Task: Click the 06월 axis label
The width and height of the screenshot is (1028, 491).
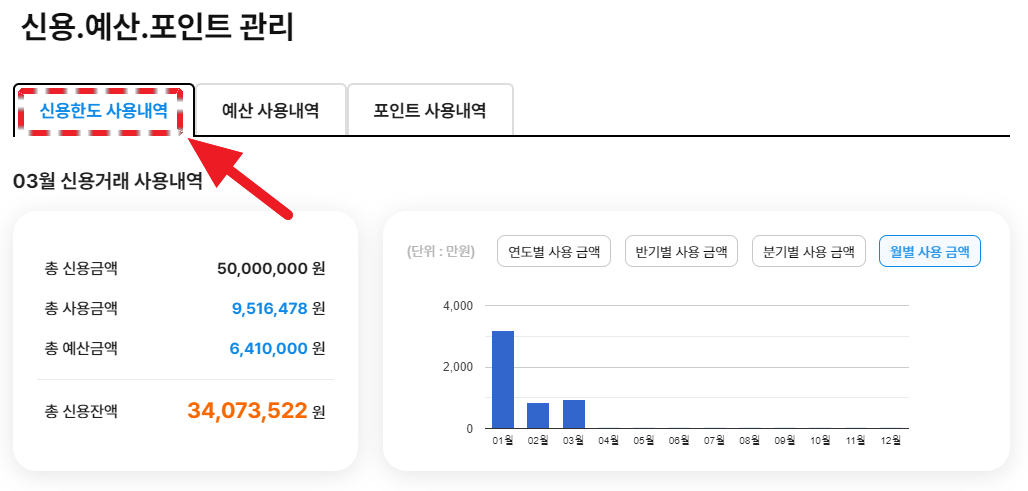Action: coord(679,440)
